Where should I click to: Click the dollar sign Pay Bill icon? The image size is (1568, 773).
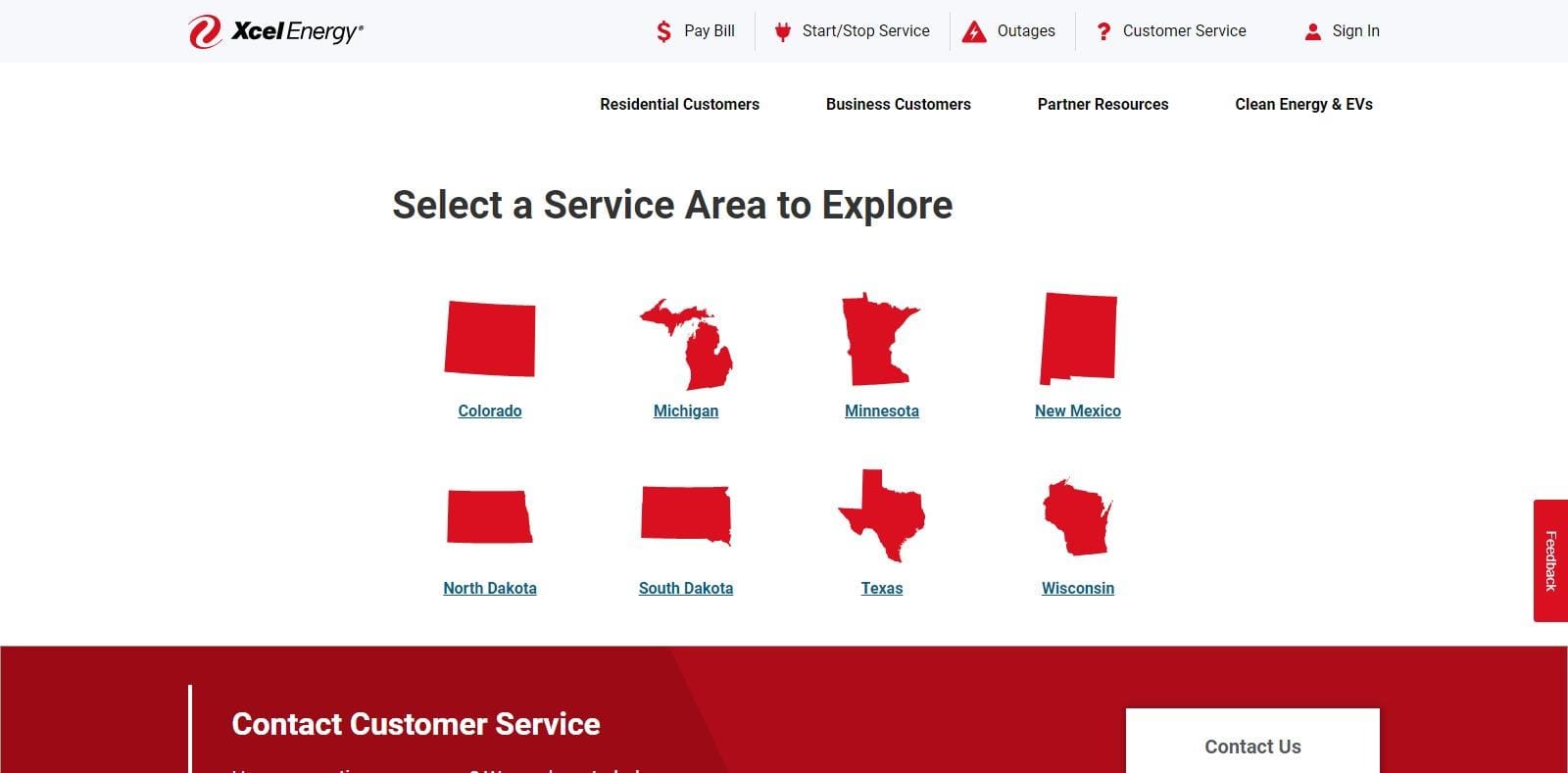(664, 31)
